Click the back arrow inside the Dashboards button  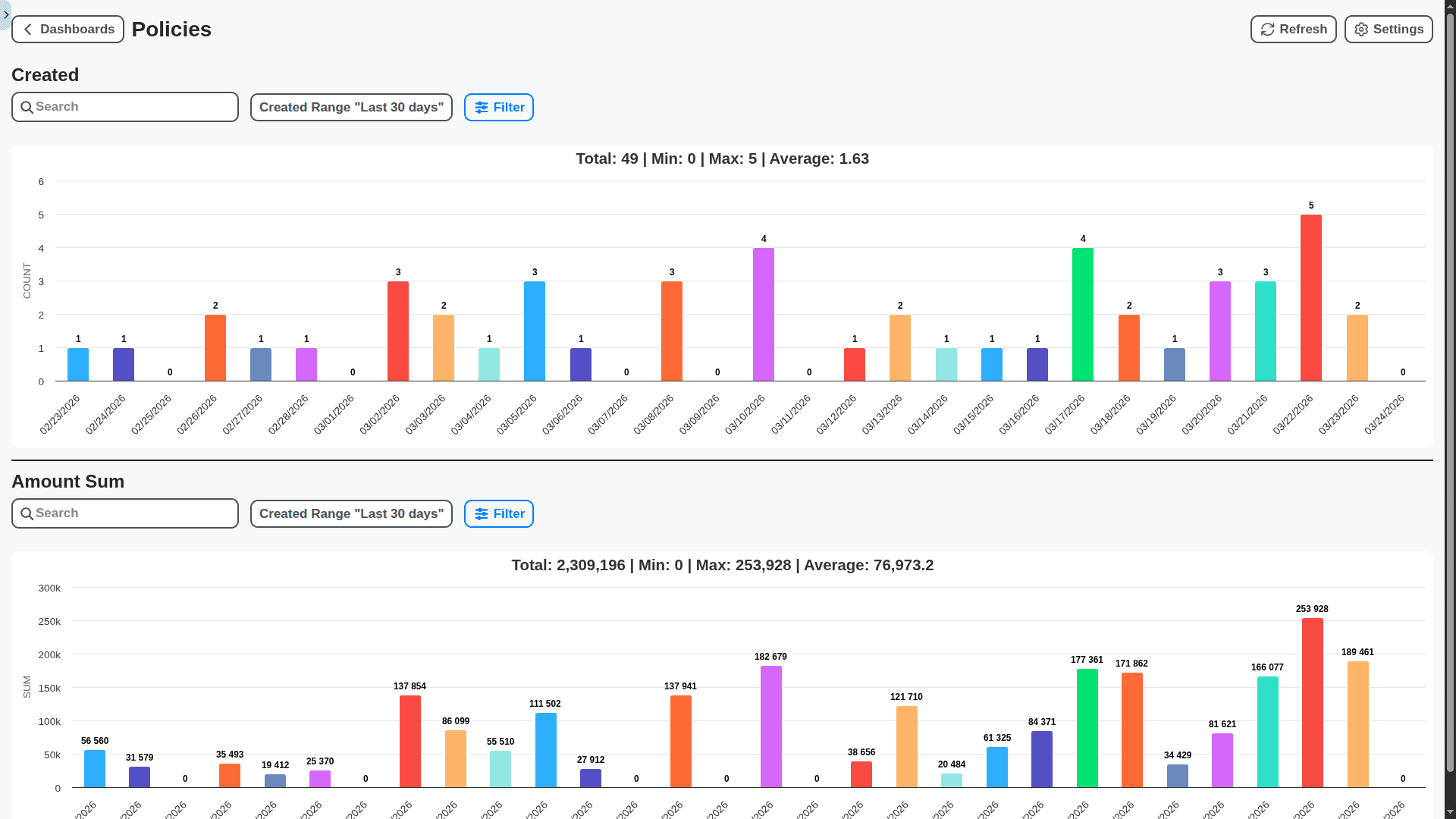pos(27,29)
